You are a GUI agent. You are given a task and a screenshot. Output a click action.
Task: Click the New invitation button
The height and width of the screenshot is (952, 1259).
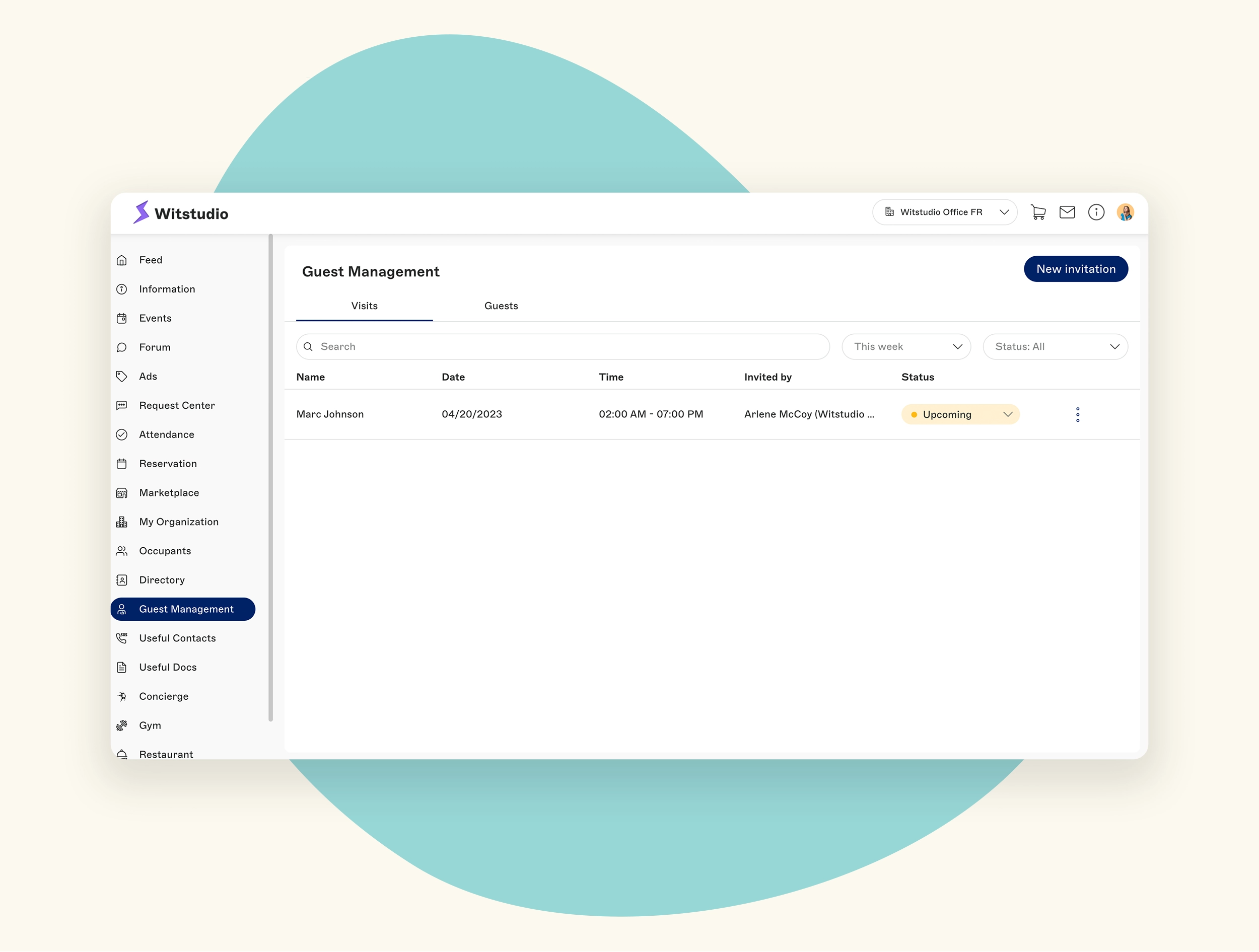coord(1075,269)
